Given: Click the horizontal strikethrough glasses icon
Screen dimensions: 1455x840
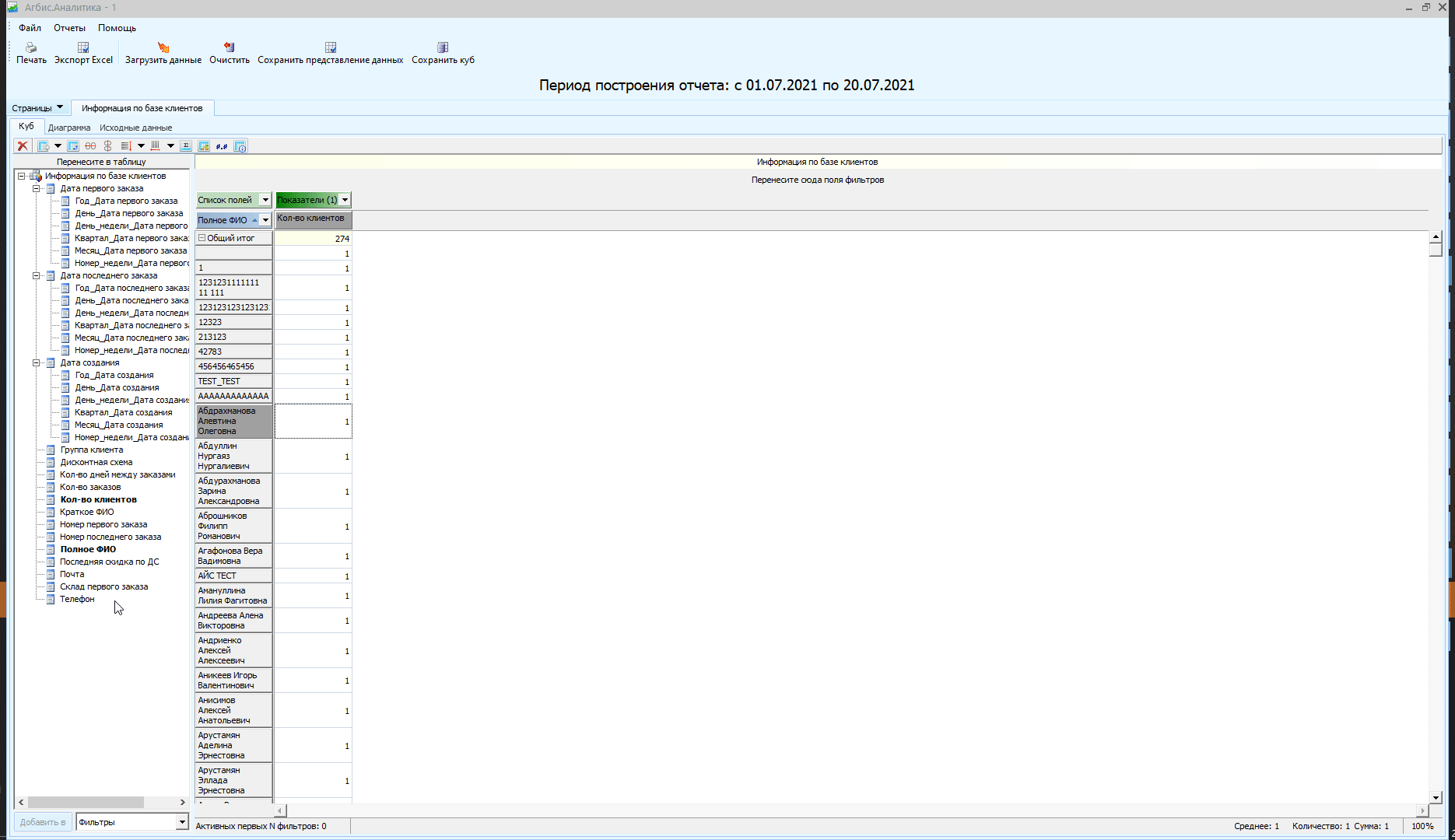Looking at the screenshot, I should (90, 146).
